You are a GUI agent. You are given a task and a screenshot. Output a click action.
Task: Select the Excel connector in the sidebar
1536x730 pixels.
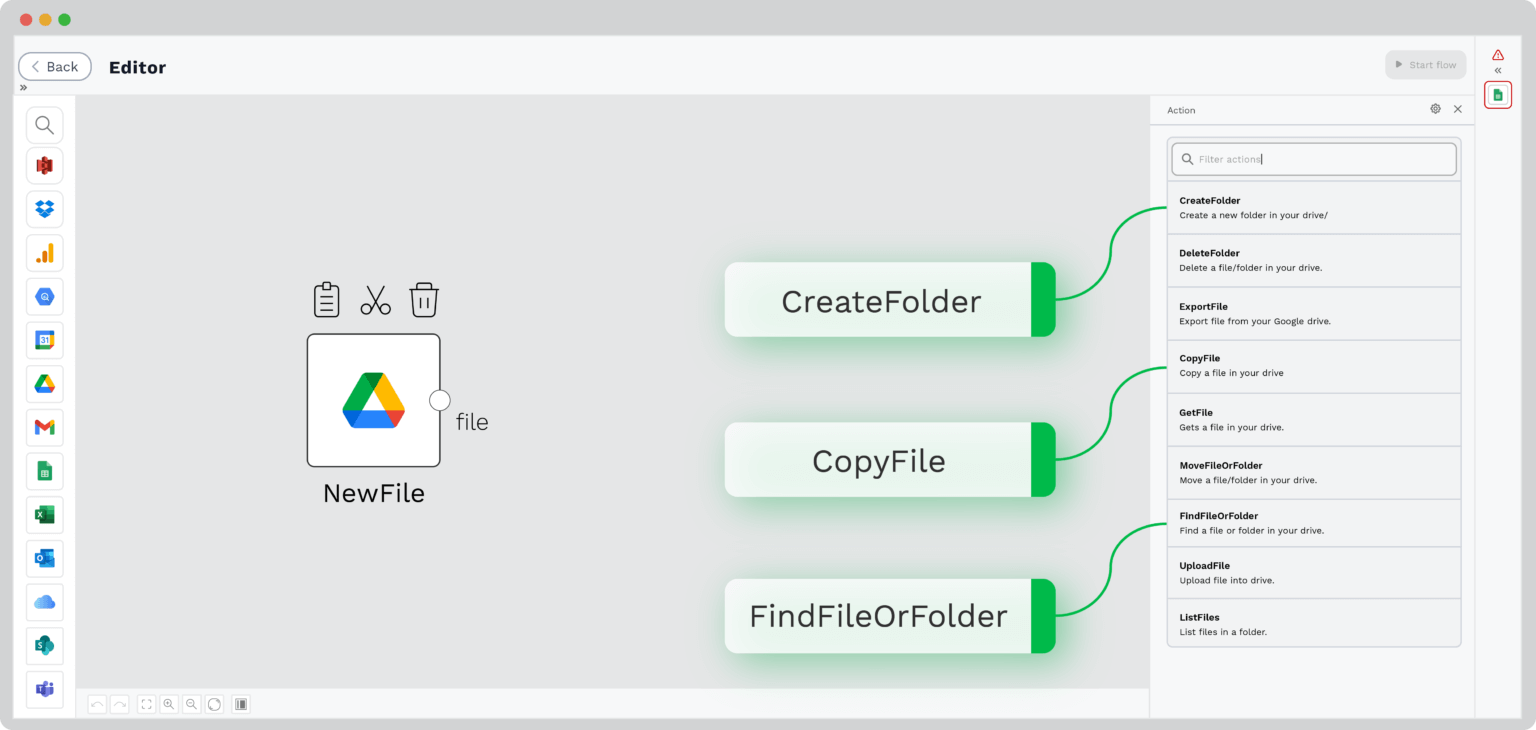44,514
